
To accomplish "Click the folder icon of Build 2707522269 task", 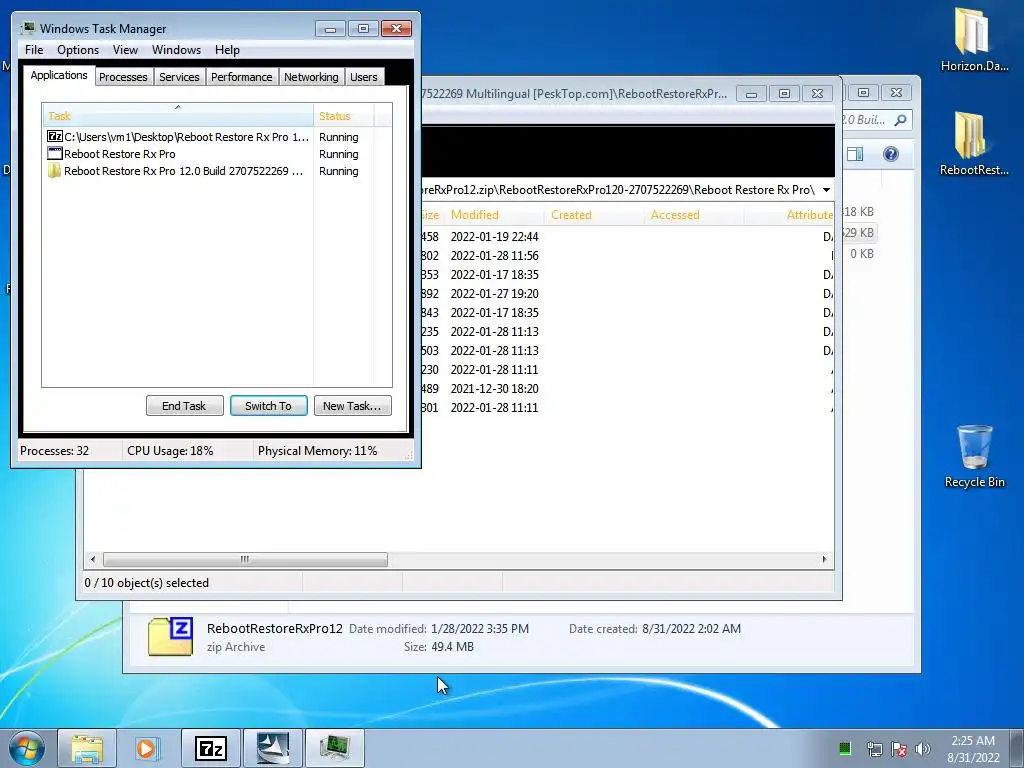I will click(x=54, y=170).
